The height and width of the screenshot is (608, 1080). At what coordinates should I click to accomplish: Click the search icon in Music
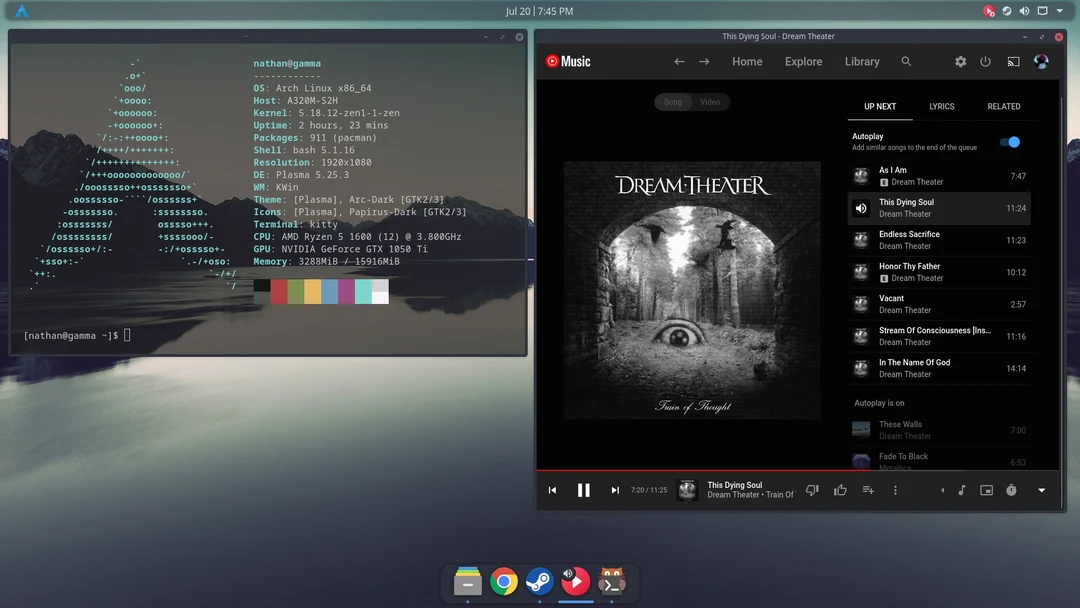(906, 61)
